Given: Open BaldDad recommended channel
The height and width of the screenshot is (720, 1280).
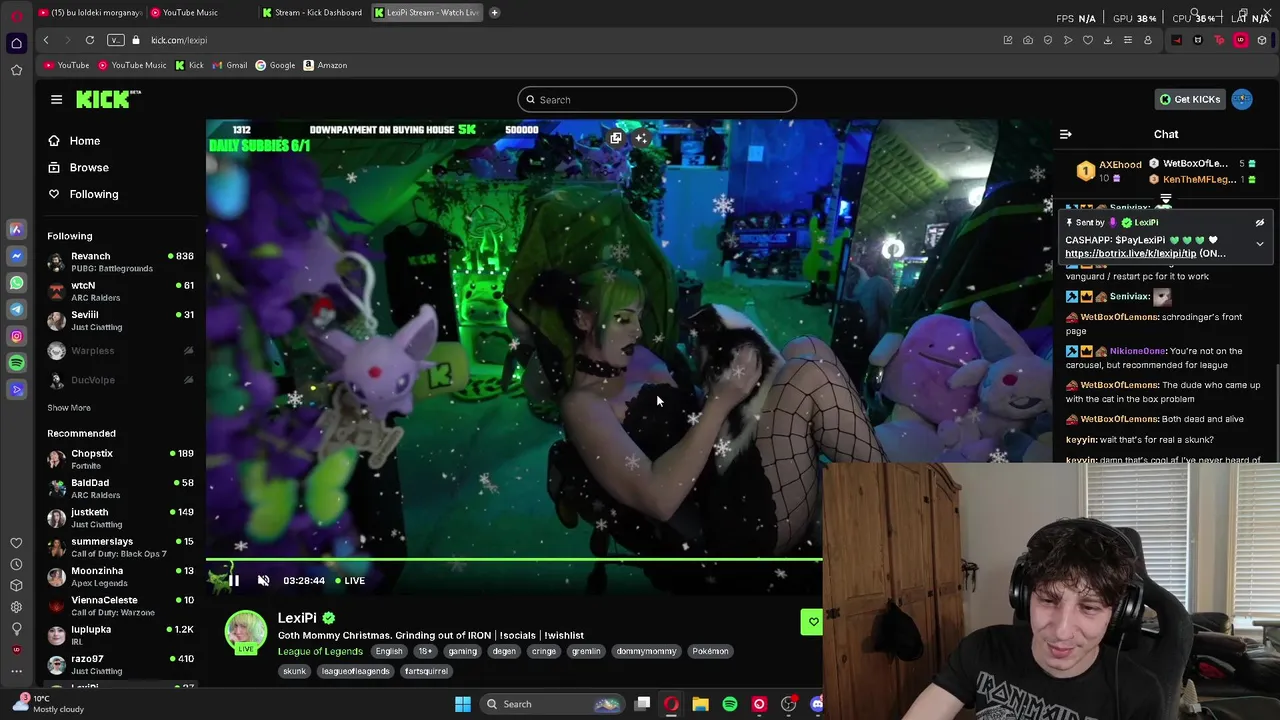Looking at the screenshot, I should point(120,488).
